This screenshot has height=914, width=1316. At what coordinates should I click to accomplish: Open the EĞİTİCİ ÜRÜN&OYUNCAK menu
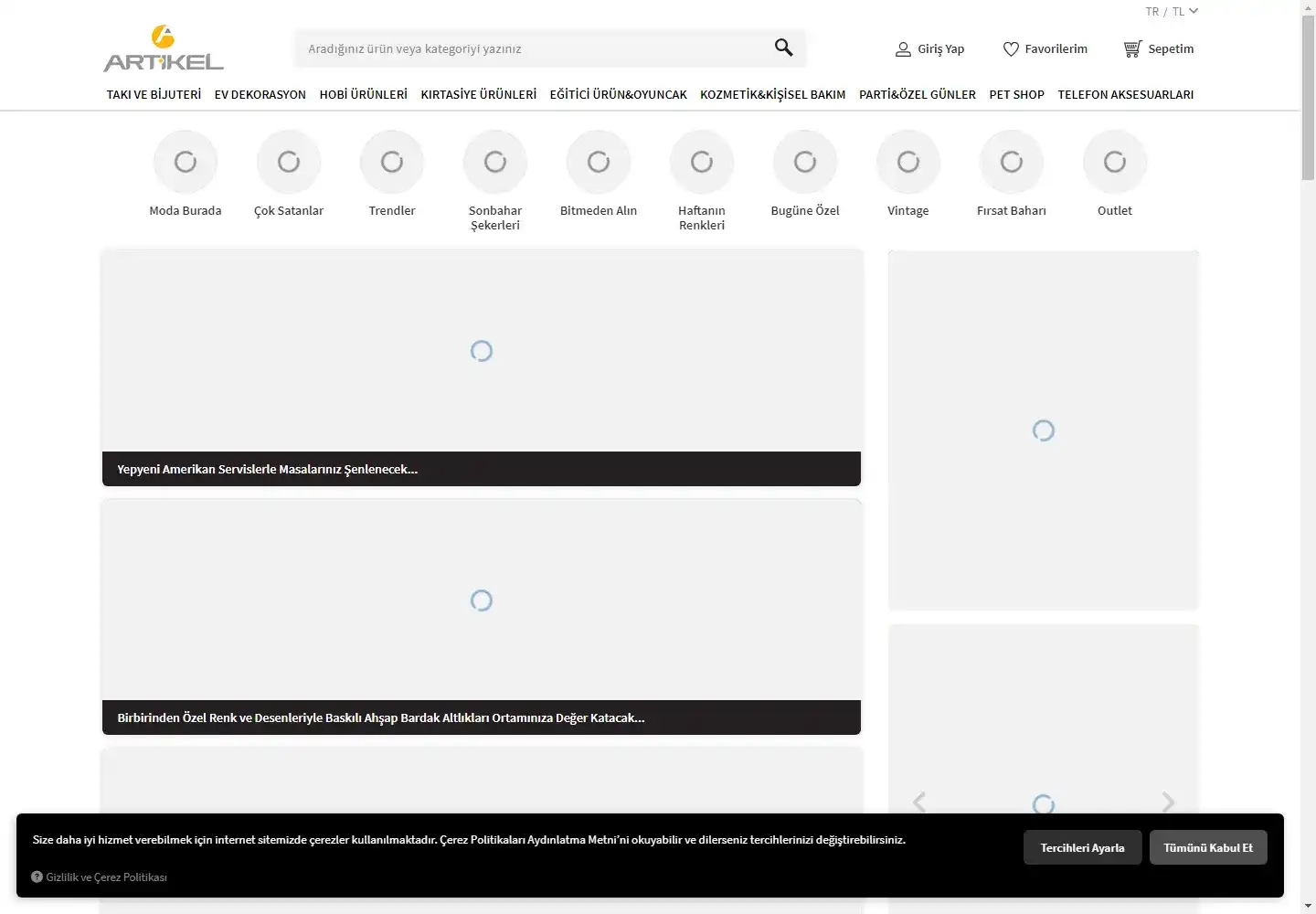click(x=619, y=94)
